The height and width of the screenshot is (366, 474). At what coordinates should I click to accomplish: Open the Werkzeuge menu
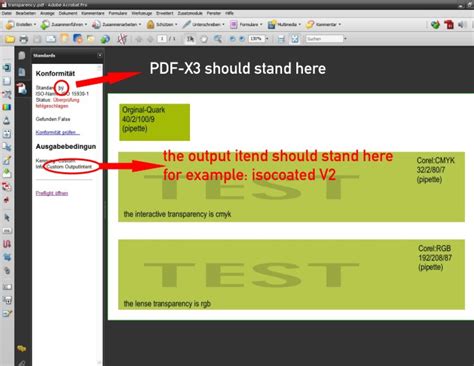coord(142,13)
